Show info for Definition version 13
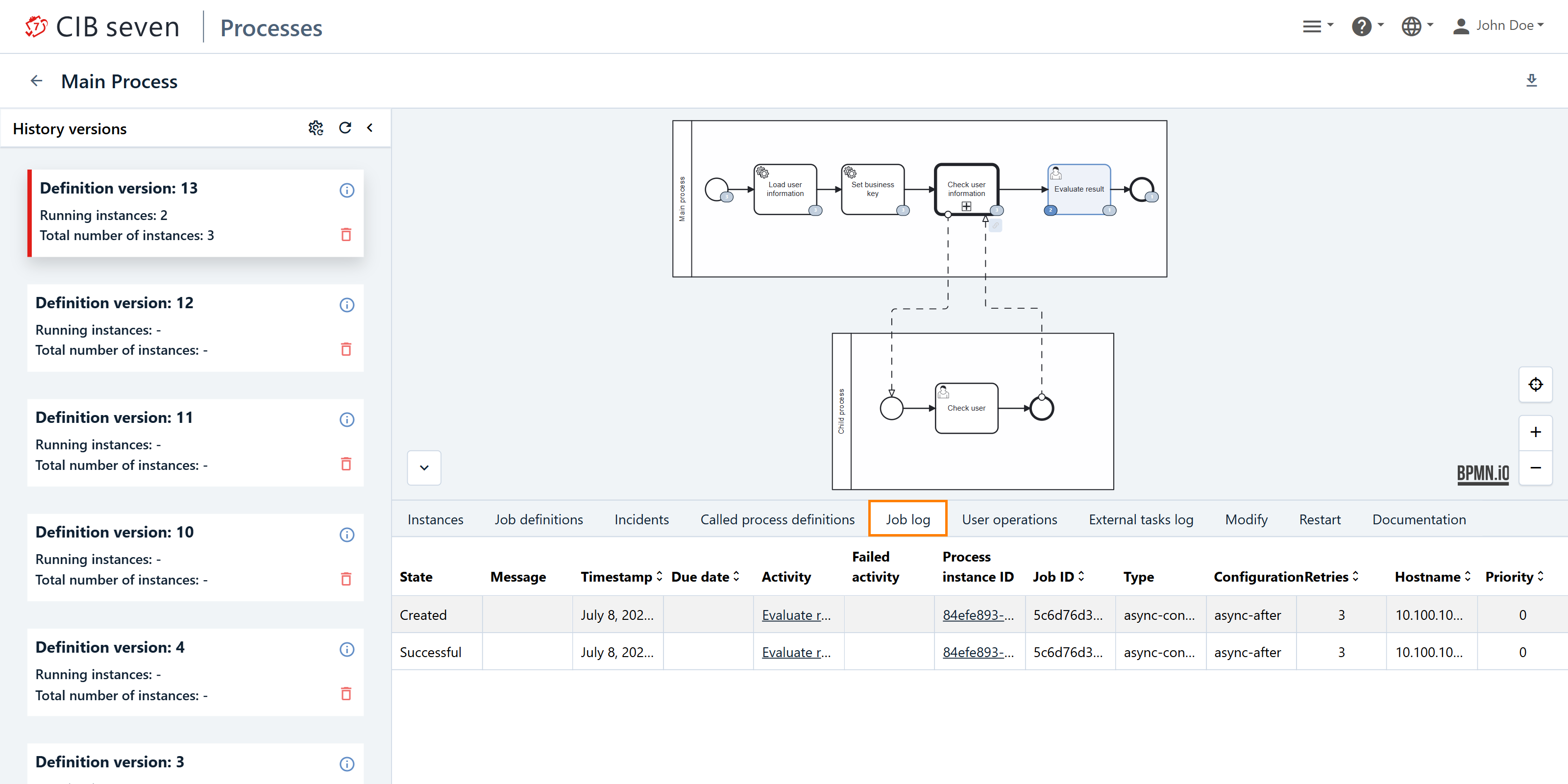The image size is (1568, 784). tap(346, 191)
